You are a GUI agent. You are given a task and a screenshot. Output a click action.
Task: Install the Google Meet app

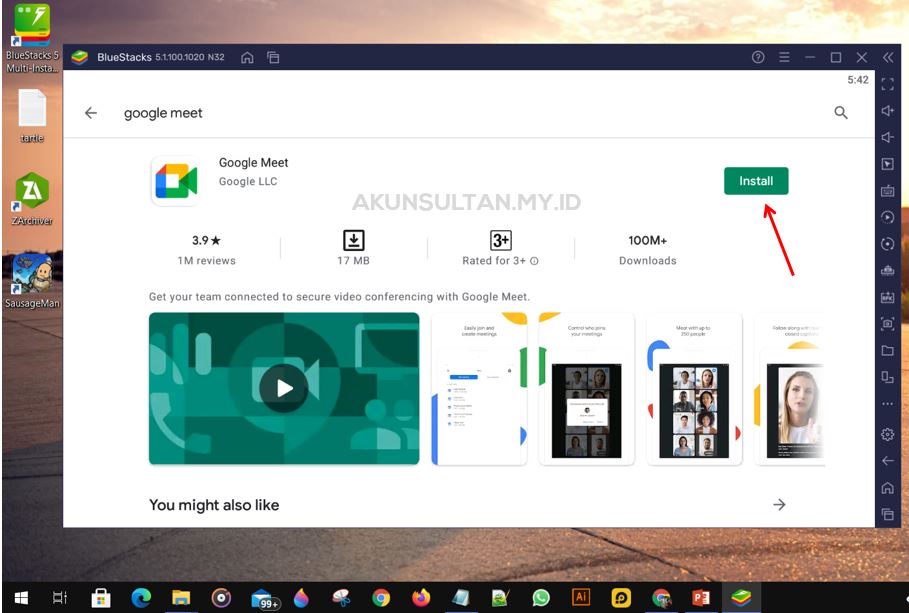click(756, 181)
